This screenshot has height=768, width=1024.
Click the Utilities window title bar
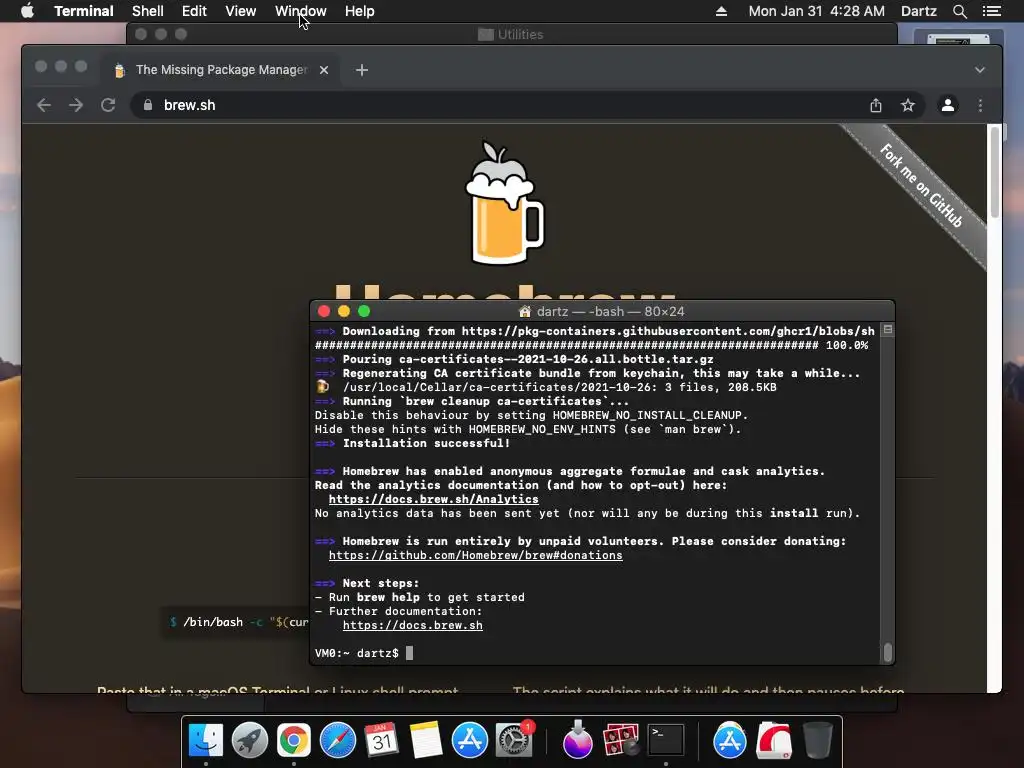click(511, 34)
